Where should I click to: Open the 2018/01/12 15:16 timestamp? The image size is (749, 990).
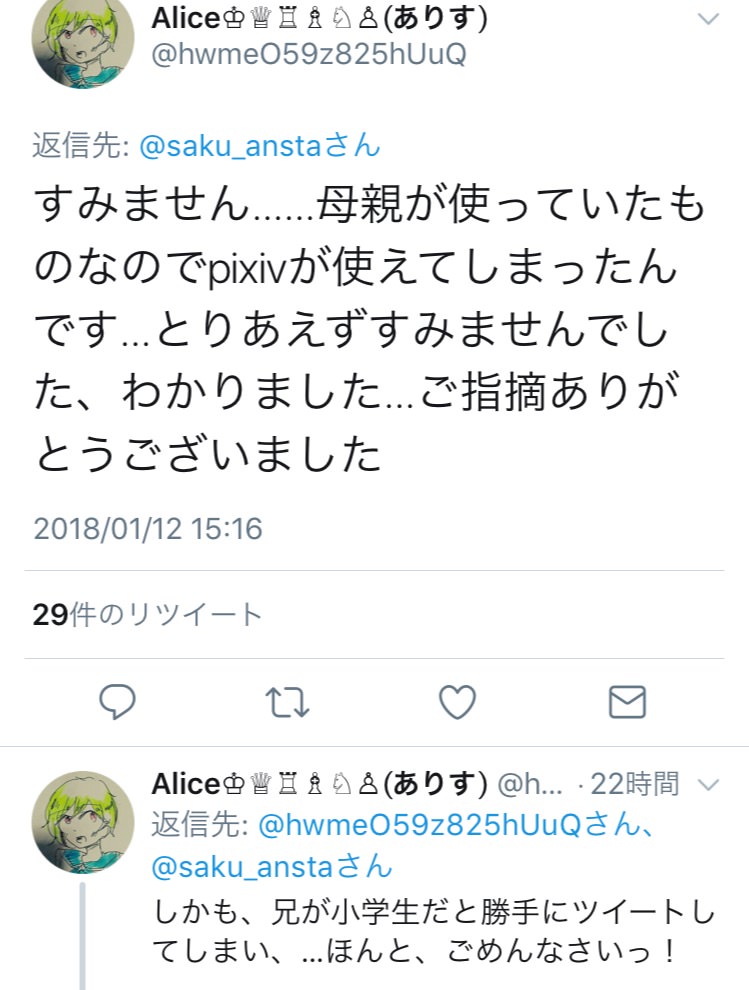pos(148,528)
